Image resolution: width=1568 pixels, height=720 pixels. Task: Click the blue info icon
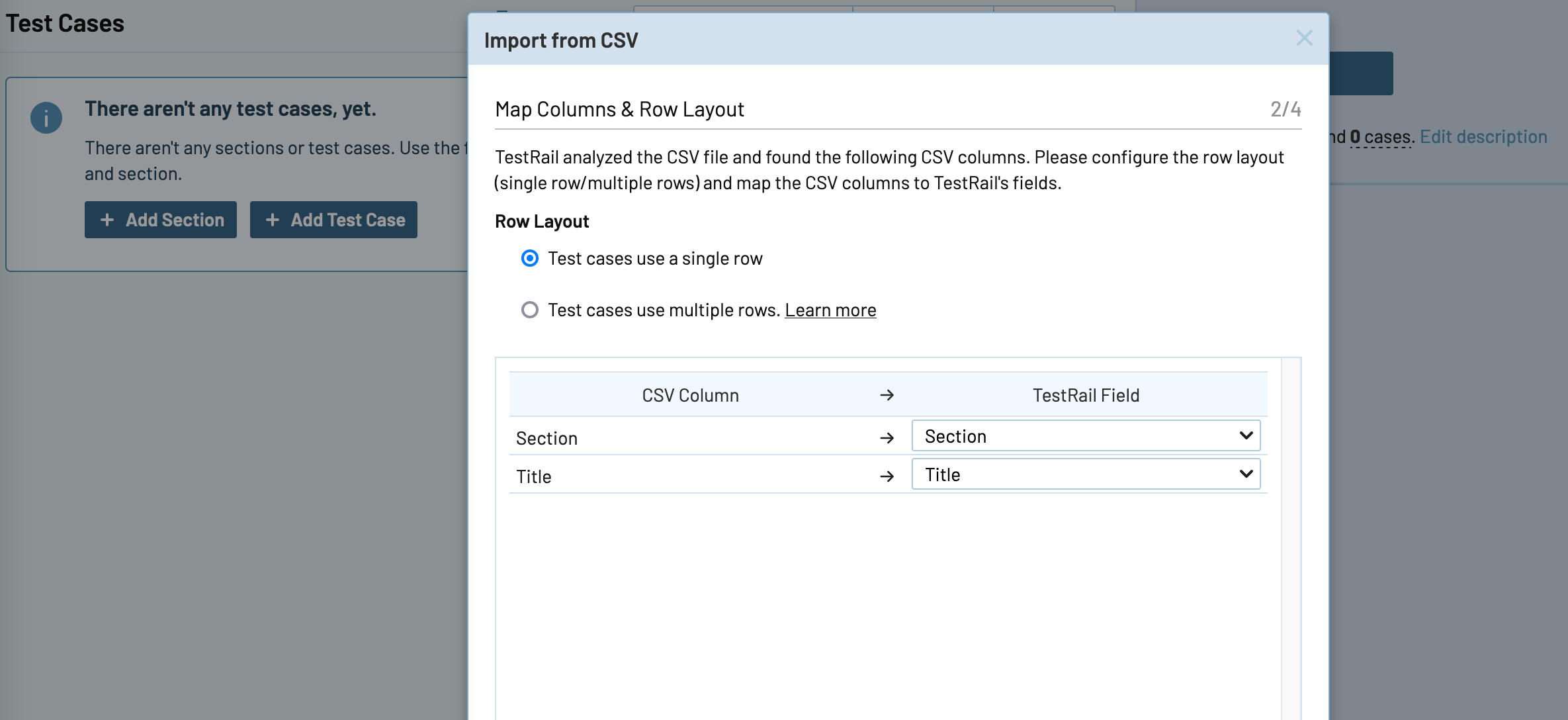click(46, 118)
